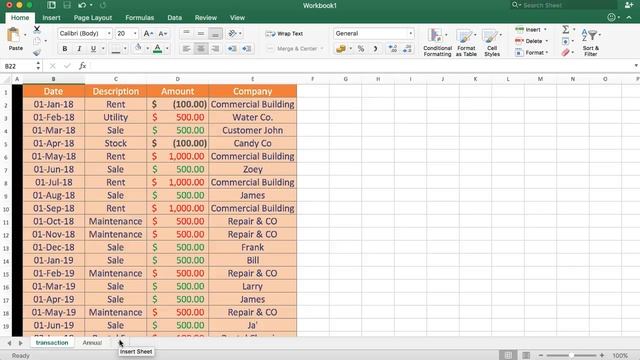640x360 pixels.
Task: Decrease font size with smaller A
Action: click(x=162, y=33)
